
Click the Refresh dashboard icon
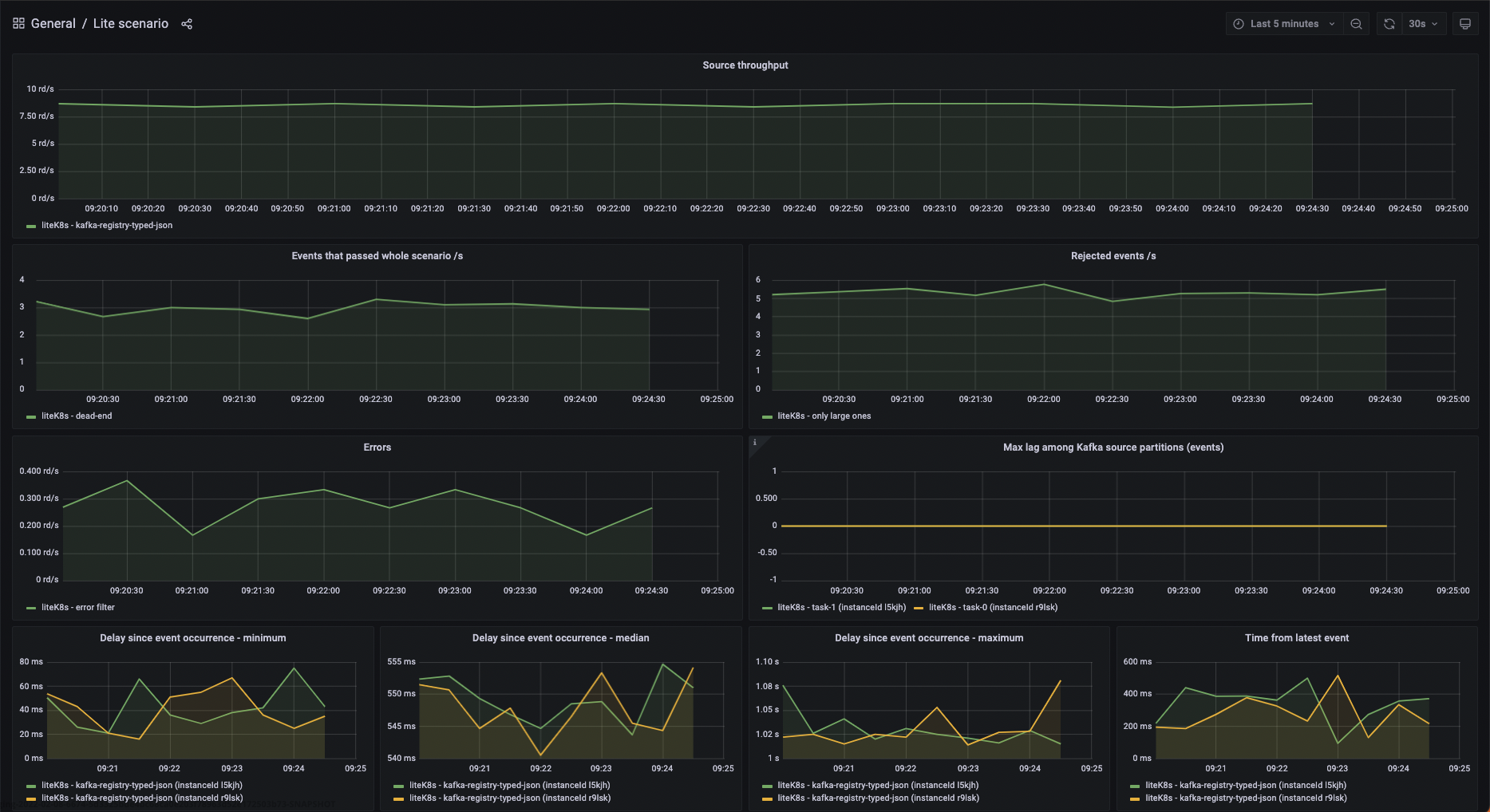click(x=1389, y=23)
